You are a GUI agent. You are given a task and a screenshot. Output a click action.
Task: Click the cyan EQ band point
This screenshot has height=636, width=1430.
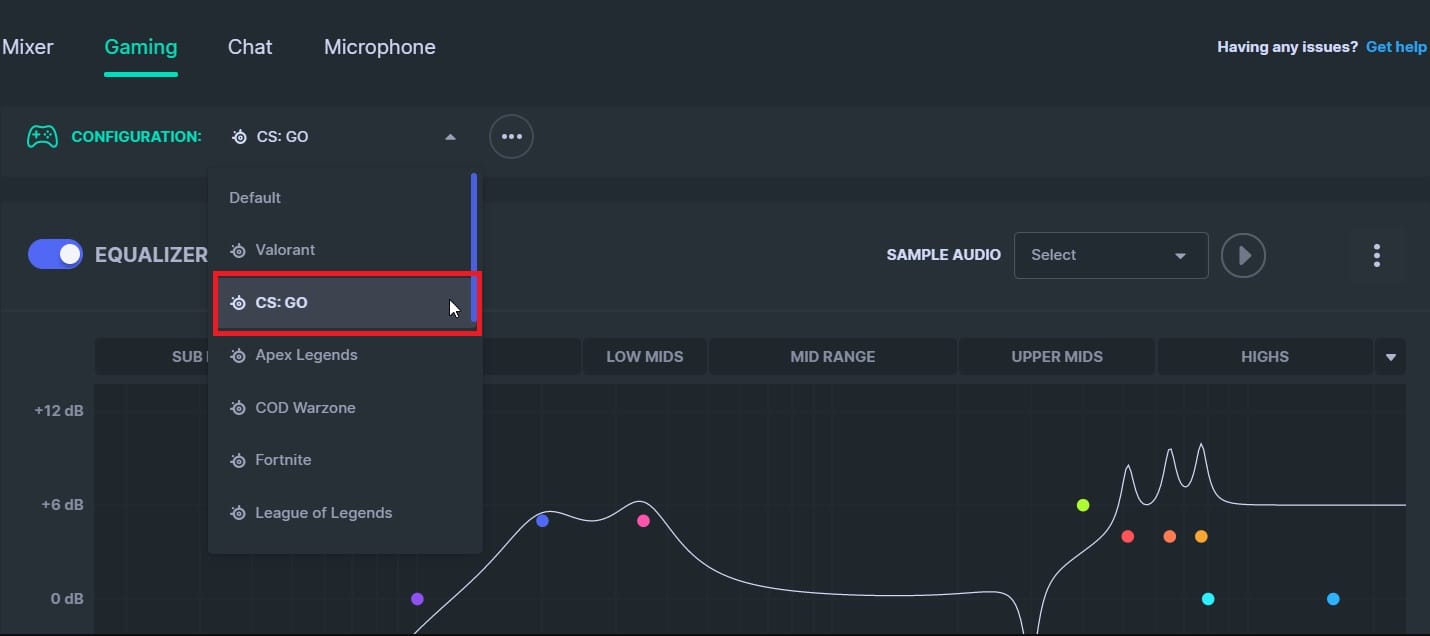click(1208, 599)
